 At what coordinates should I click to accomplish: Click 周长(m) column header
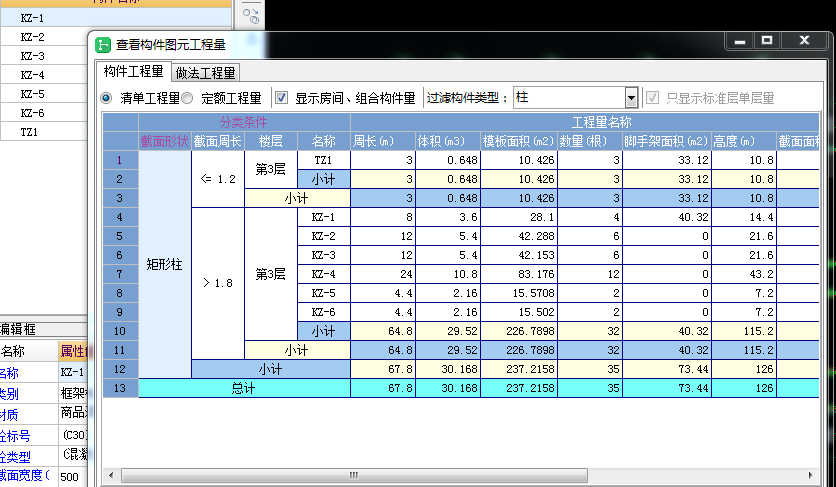pyautogui.click(x=383, y=141)
